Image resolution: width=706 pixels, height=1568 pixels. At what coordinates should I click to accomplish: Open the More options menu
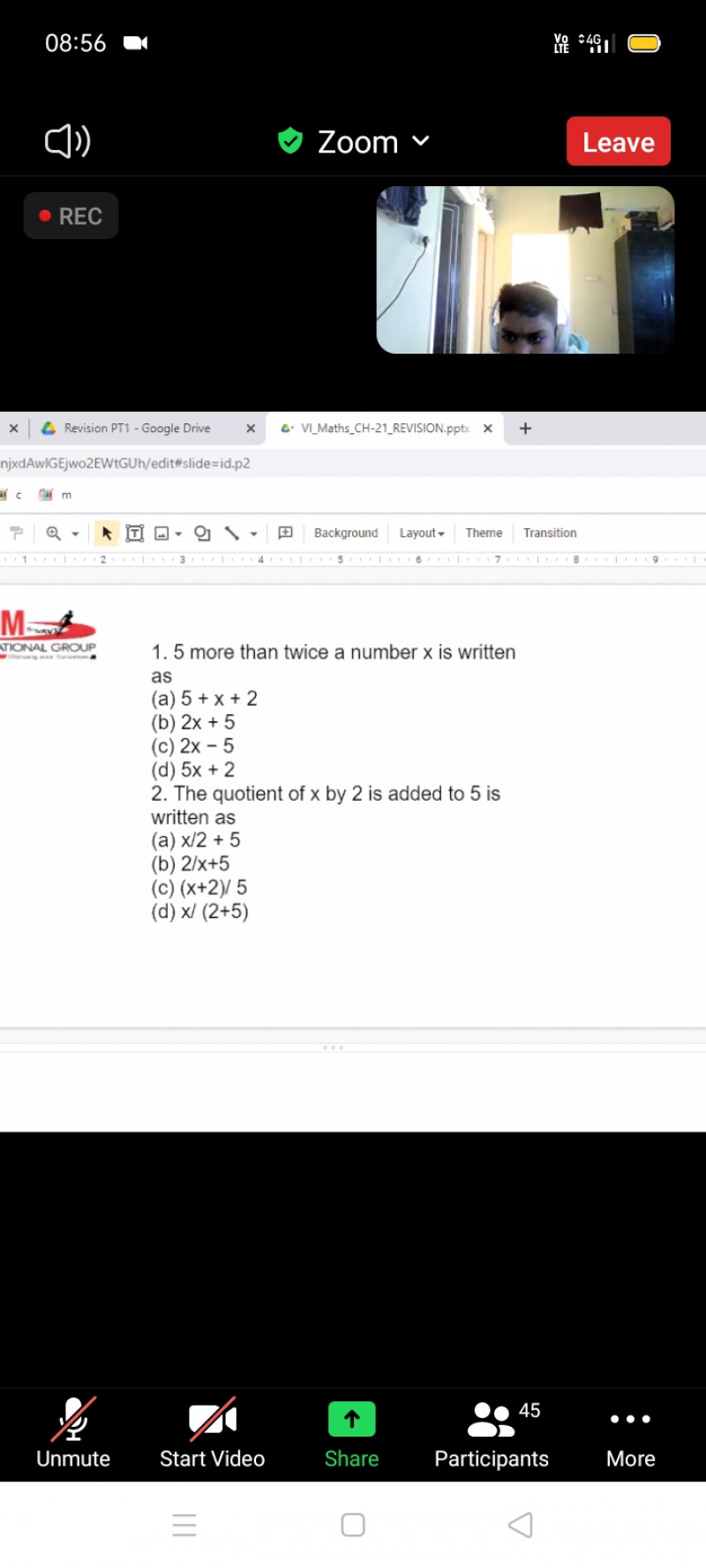[x=630, y=1432]
